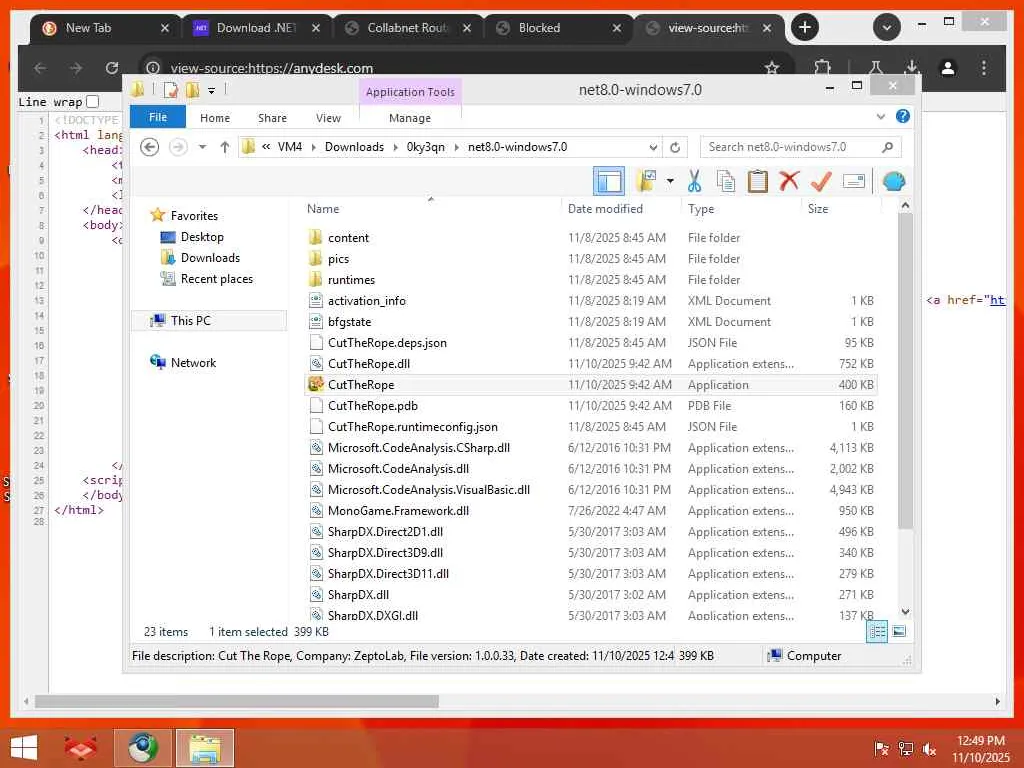Click the Explorer Help question mark icon
The image size is (1024, 768).
pos(903,116)
